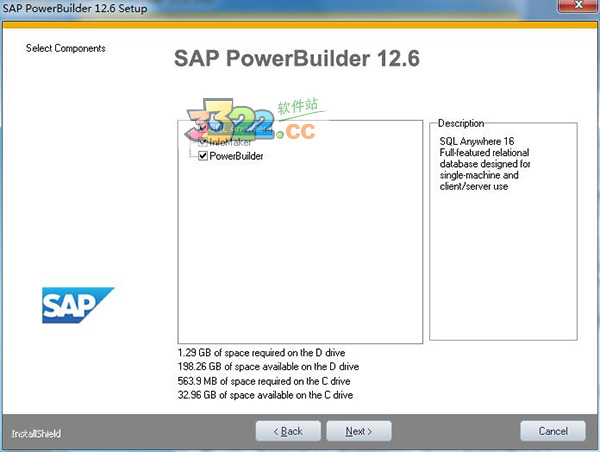
Task: Proceed with the Next button
Action: point(359,431)
